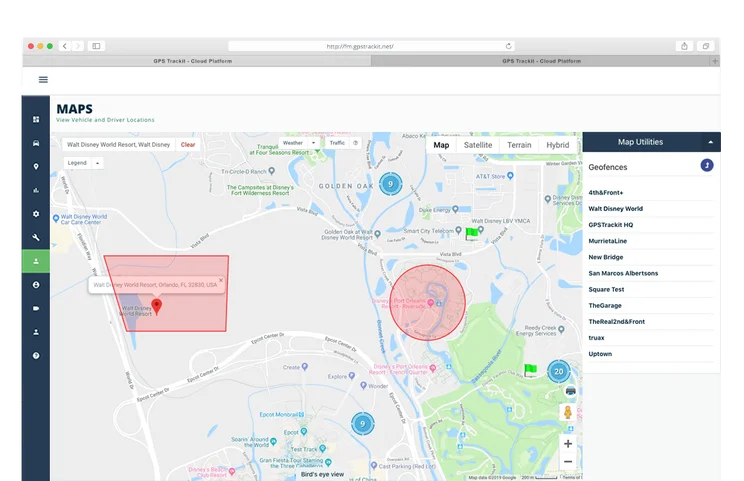744x481 pixels.
Task: Click the green flag near Walt Disney LBV YMCA
Action: [x=472, y=234]
